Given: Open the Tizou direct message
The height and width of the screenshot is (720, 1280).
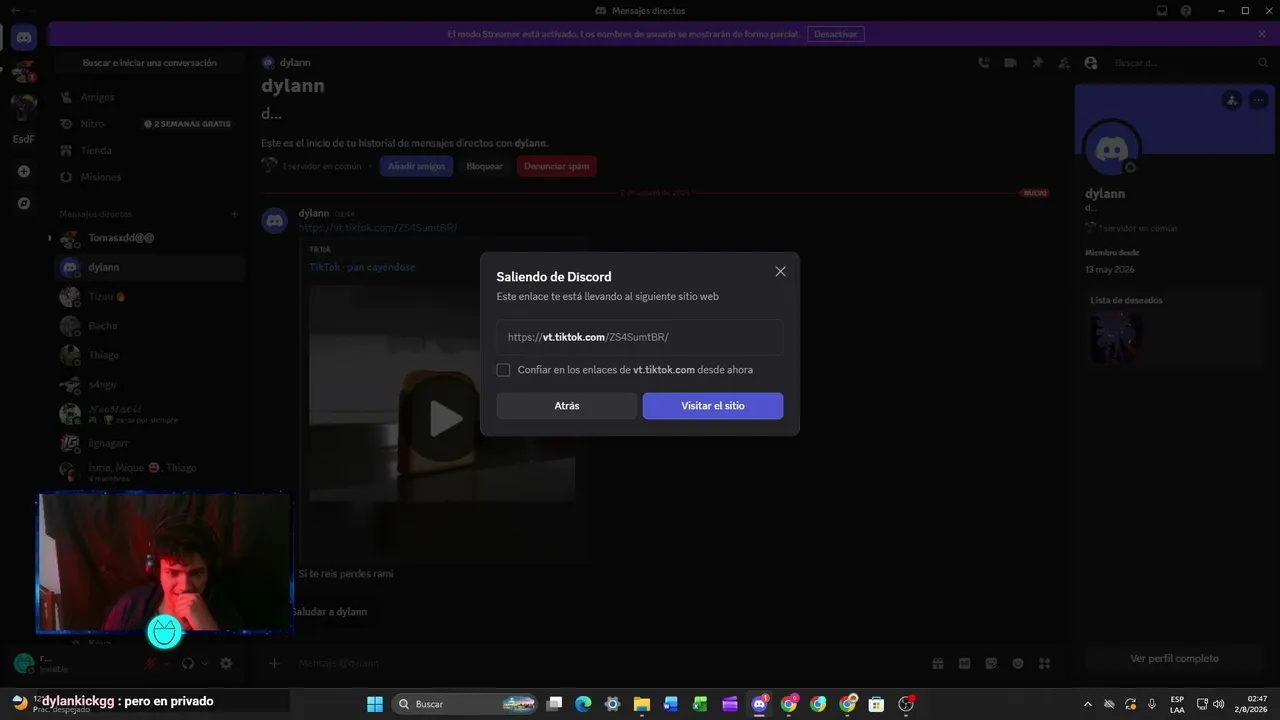Looking at the screenshot, I should click(x=150, y=296).
